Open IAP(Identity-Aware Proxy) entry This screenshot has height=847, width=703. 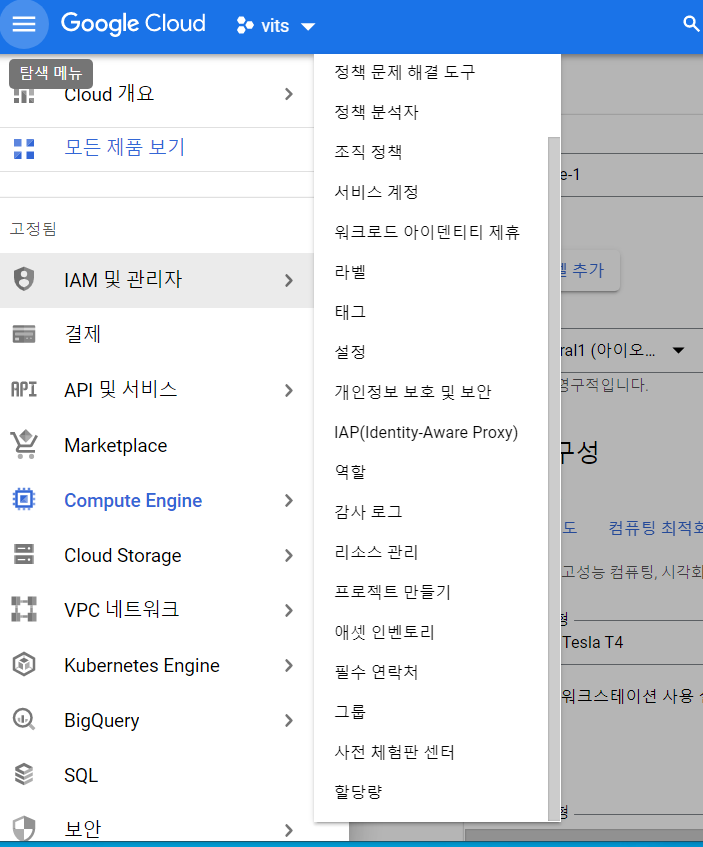(x=426, y=432)
